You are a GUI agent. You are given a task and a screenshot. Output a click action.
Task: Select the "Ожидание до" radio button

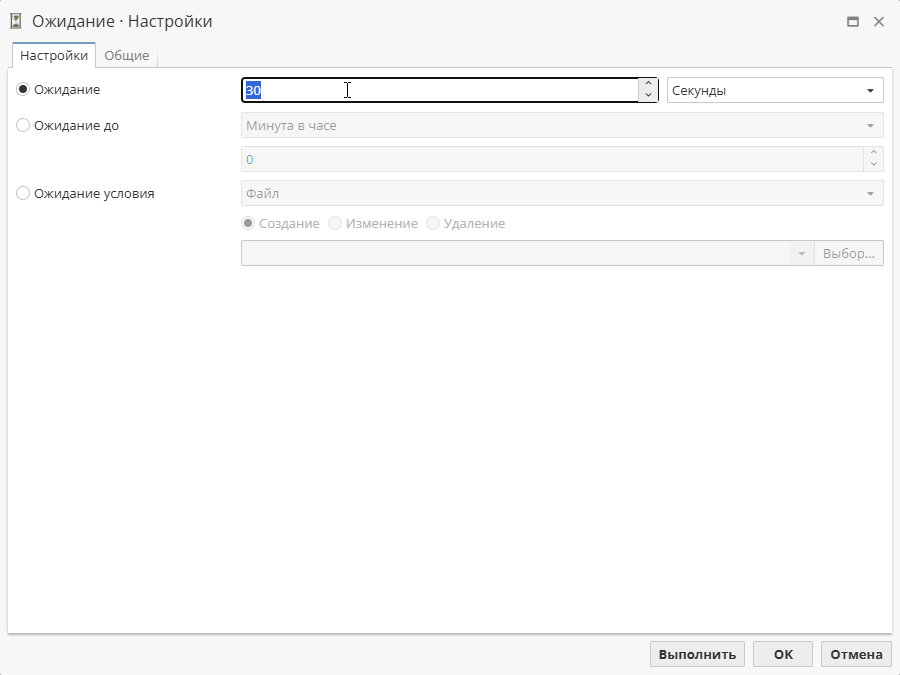click(22, 125)
